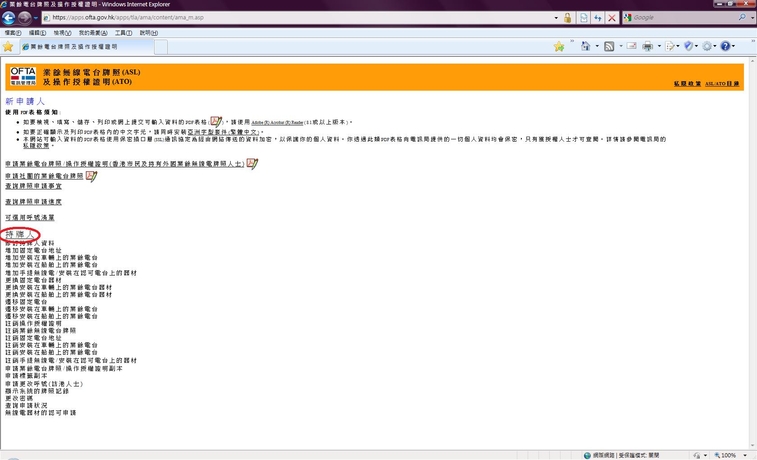Click the Print toolbar icon

(x=647, y=46)
